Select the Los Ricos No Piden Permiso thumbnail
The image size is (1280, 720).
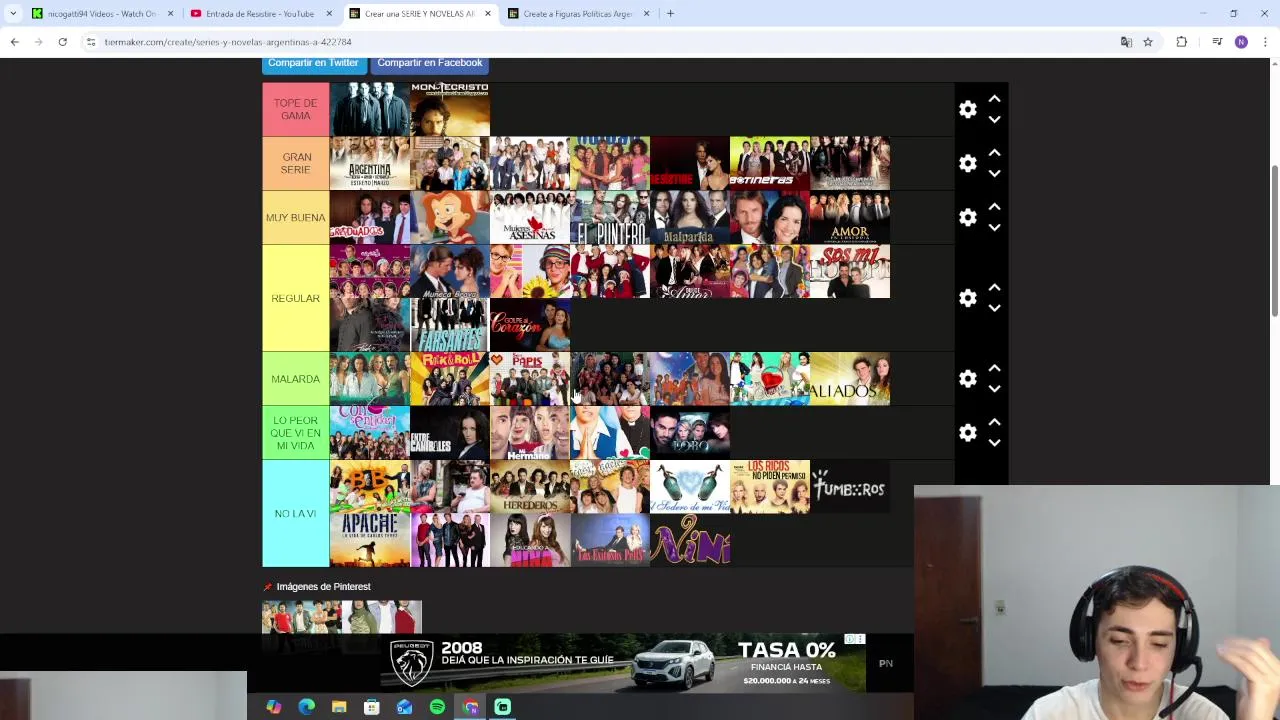[x=770, y=487]
